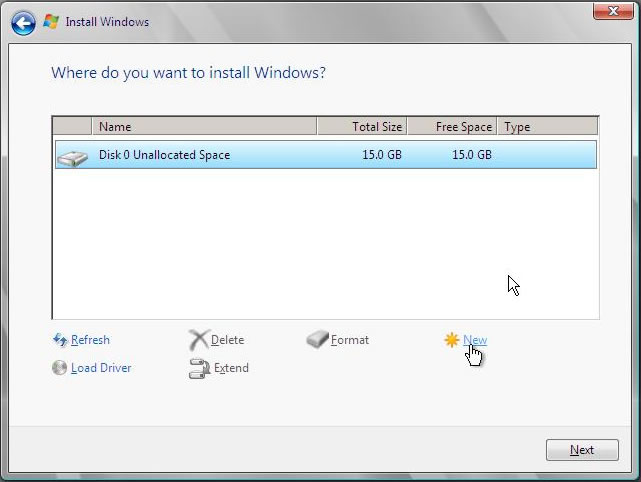Click the Format drive icon
The width and height of the screenshot is (641, 482).
(317, 340)
